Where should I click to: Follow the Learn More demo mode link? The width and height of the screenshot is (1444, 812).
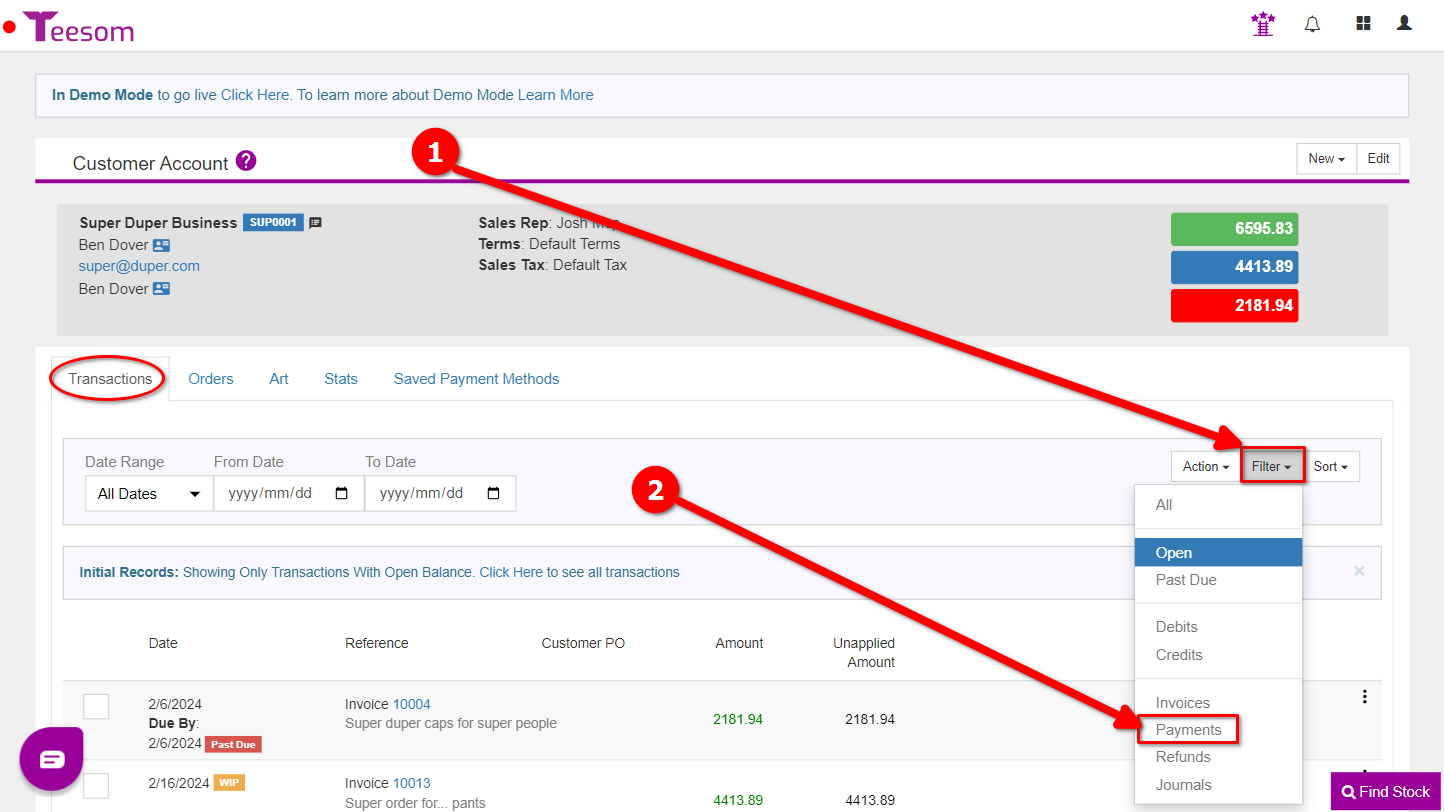point(555,95)
